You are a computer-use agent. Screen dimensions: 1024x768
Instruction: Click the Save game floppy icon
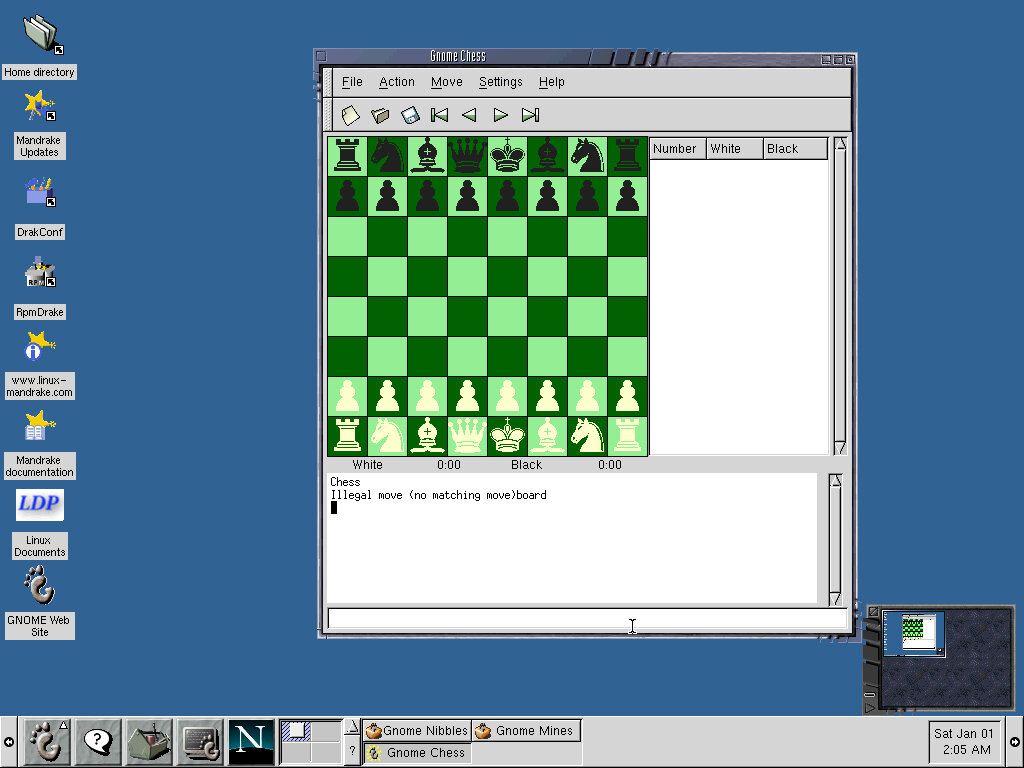click(410, 115)
